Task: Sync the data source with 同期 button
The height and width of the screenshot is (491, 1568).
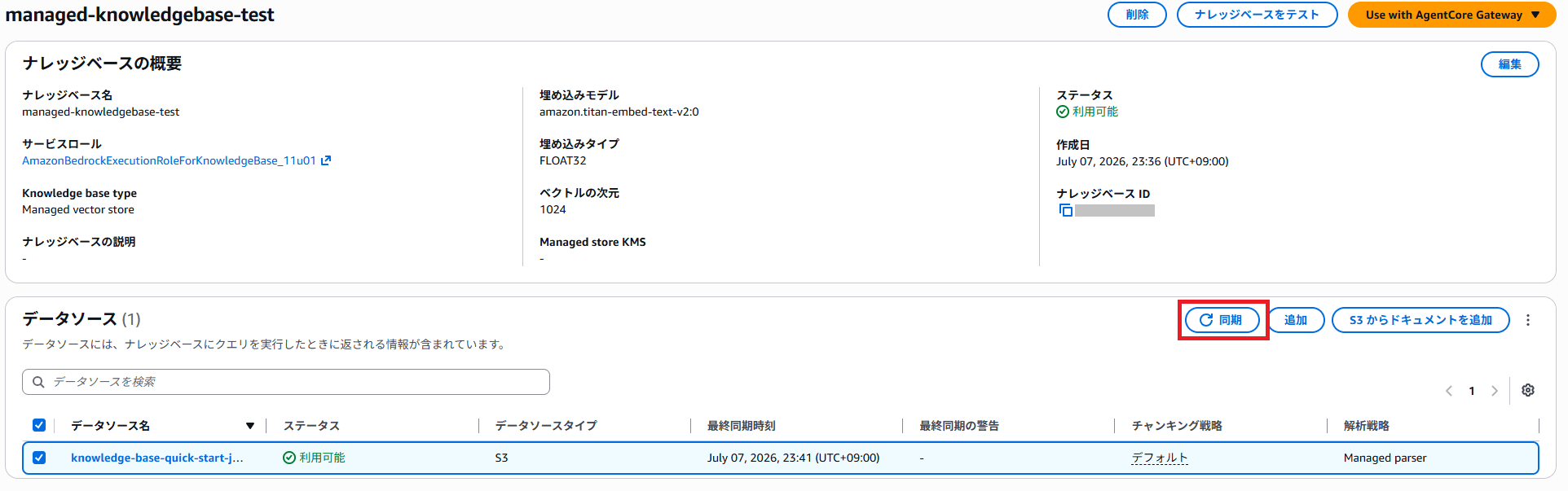Action: (x=1222, y=320)
